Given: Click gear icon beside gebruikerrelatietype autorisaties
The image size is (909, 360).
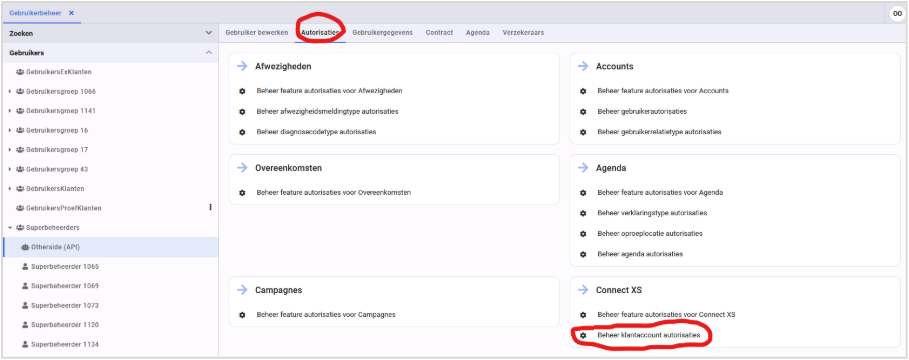Looking at the screenshot, I should click(583, 132).
